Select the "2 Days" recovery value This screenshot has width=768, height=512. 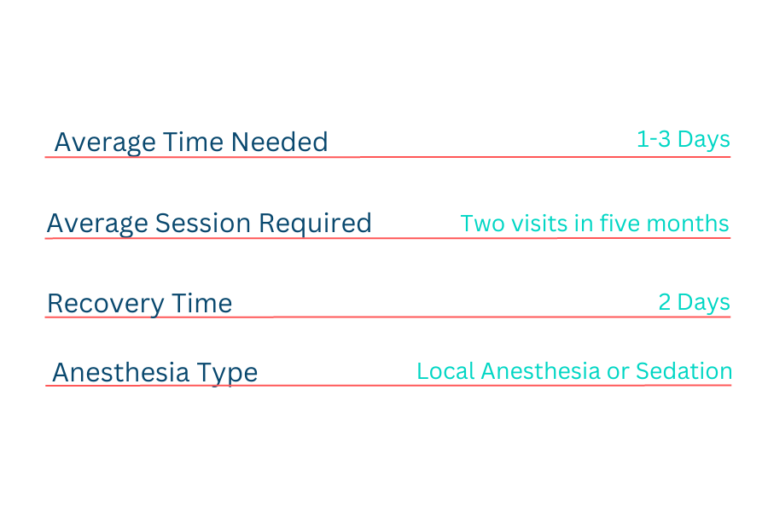click(694, 302)
